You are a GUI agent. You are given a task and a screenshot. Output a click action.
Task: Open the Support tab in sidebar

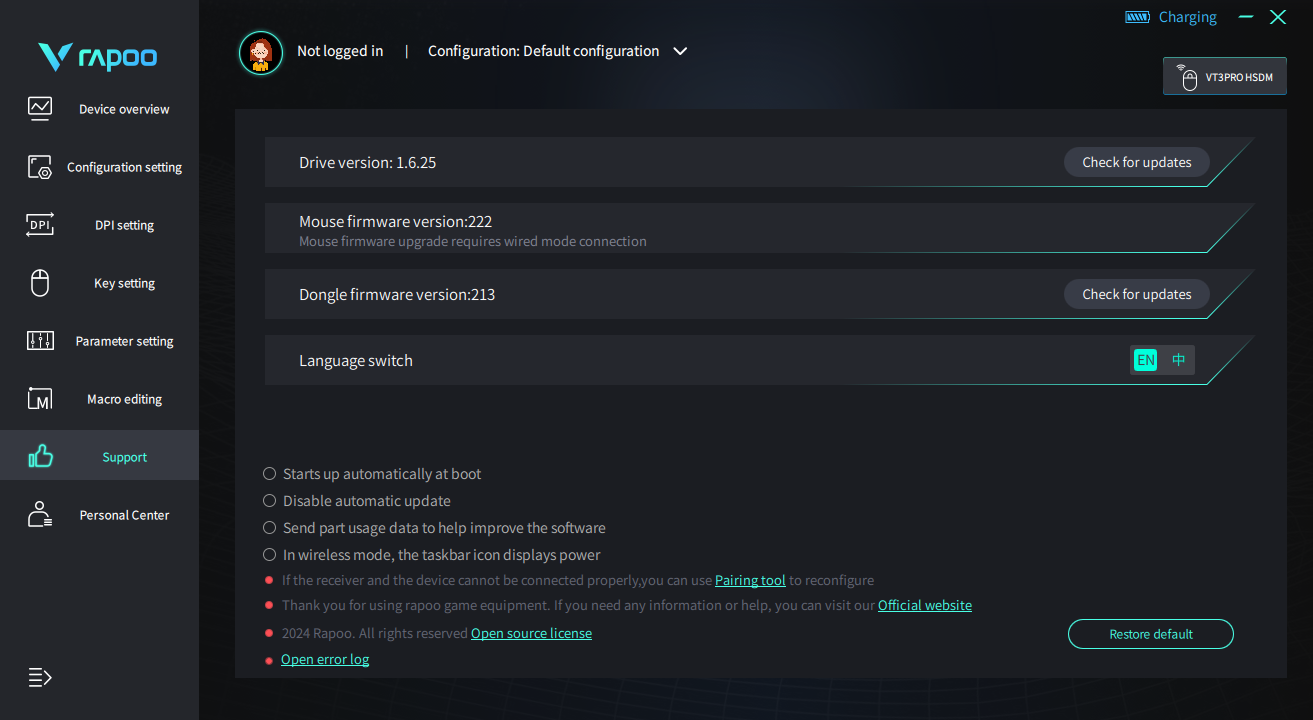pyautogui.click(x=100, y=457)
